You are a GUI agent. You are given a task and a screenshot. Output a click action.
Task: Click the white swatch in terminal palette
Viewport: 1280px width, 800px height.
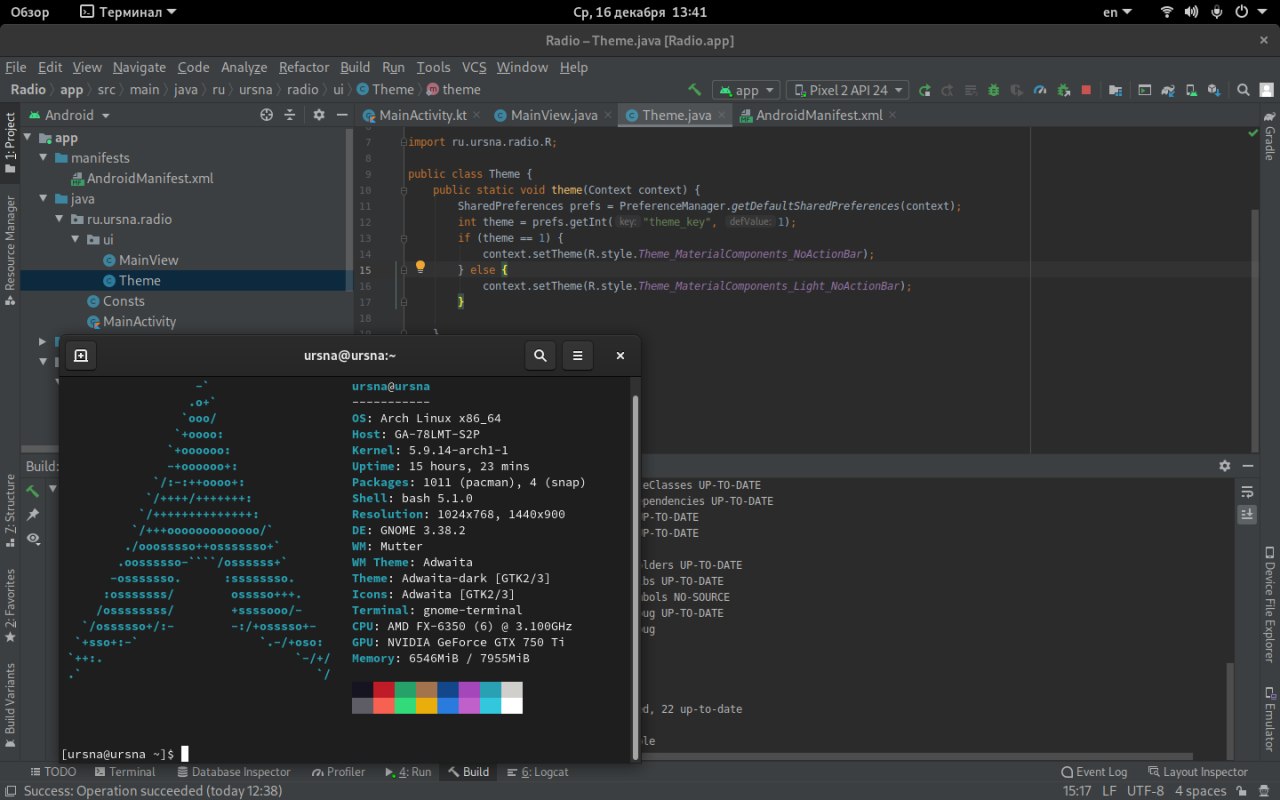[x=512, y=706]
